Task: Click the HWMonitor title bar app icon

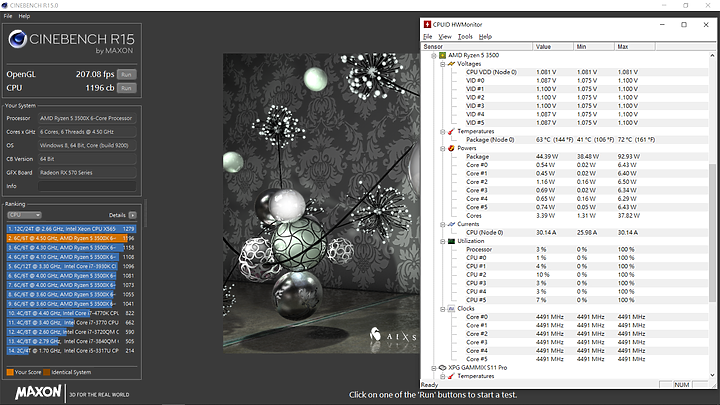Action: tap(427, 24)
